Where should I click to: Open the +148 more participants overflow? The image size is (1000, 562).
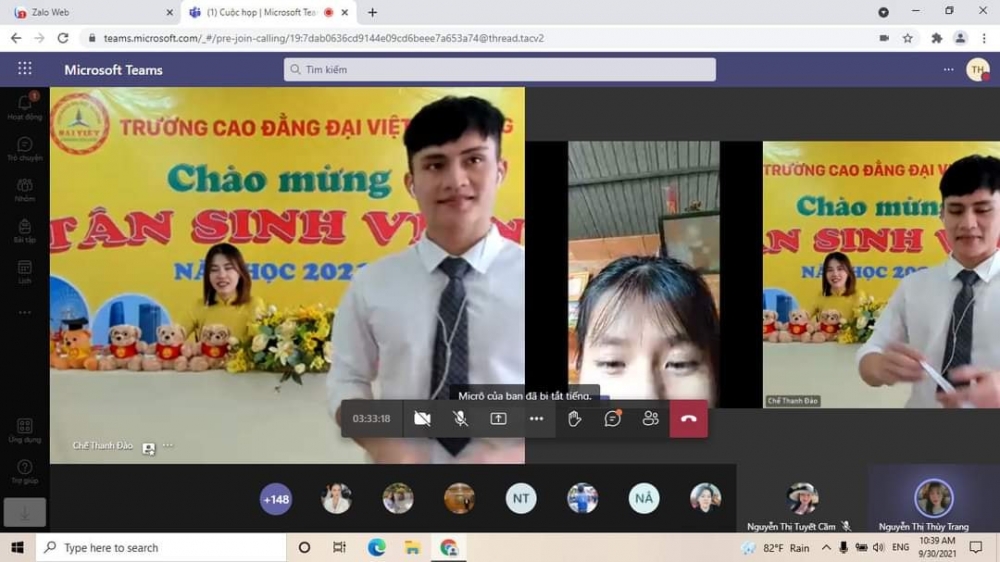point(276,499)
